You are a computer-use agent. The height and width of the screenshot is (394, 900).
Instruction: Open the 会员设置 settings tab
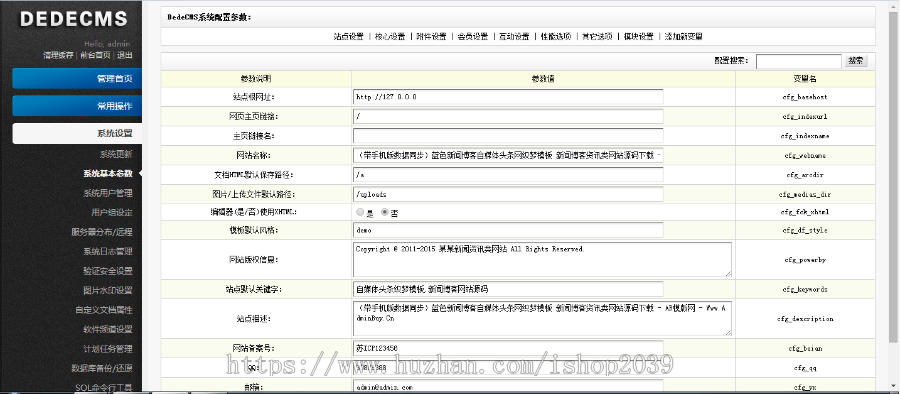click(472, 36)
